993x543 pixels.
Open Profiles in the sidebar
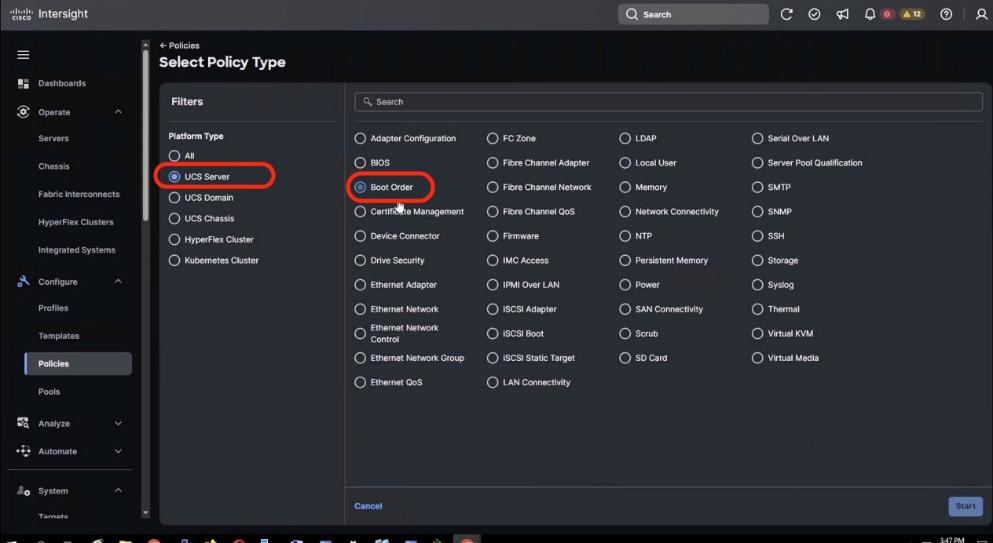(53, 308)
